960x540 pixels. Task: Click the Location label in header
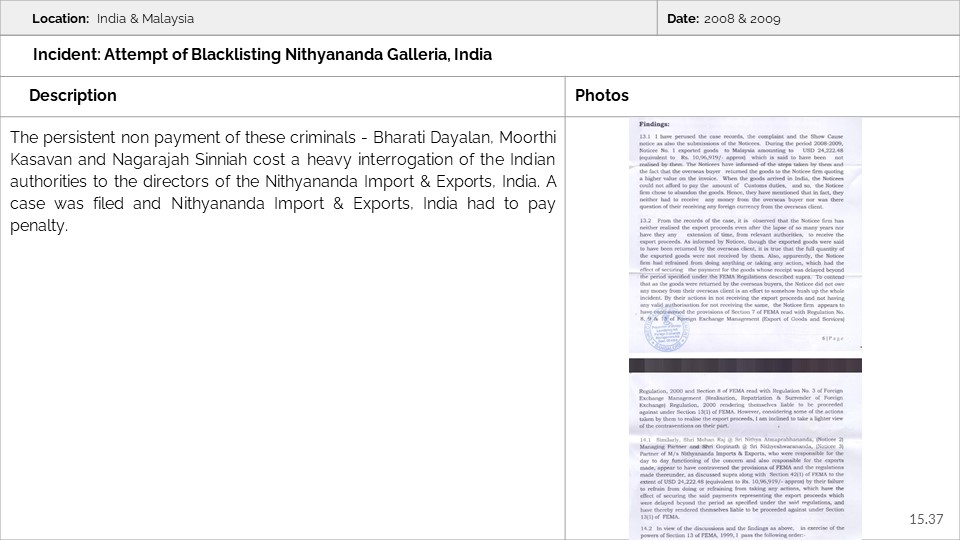coord(62,19)
